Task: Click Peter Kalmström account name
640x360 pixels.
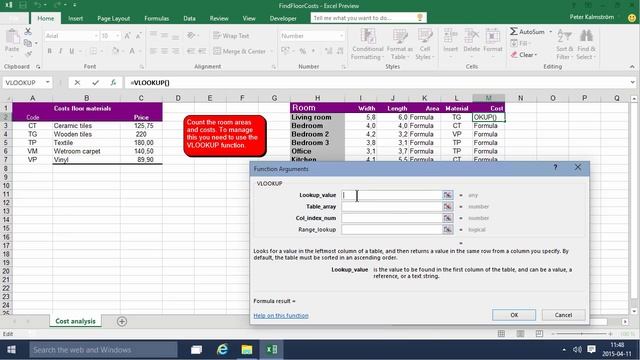Action: click(592, 17)
